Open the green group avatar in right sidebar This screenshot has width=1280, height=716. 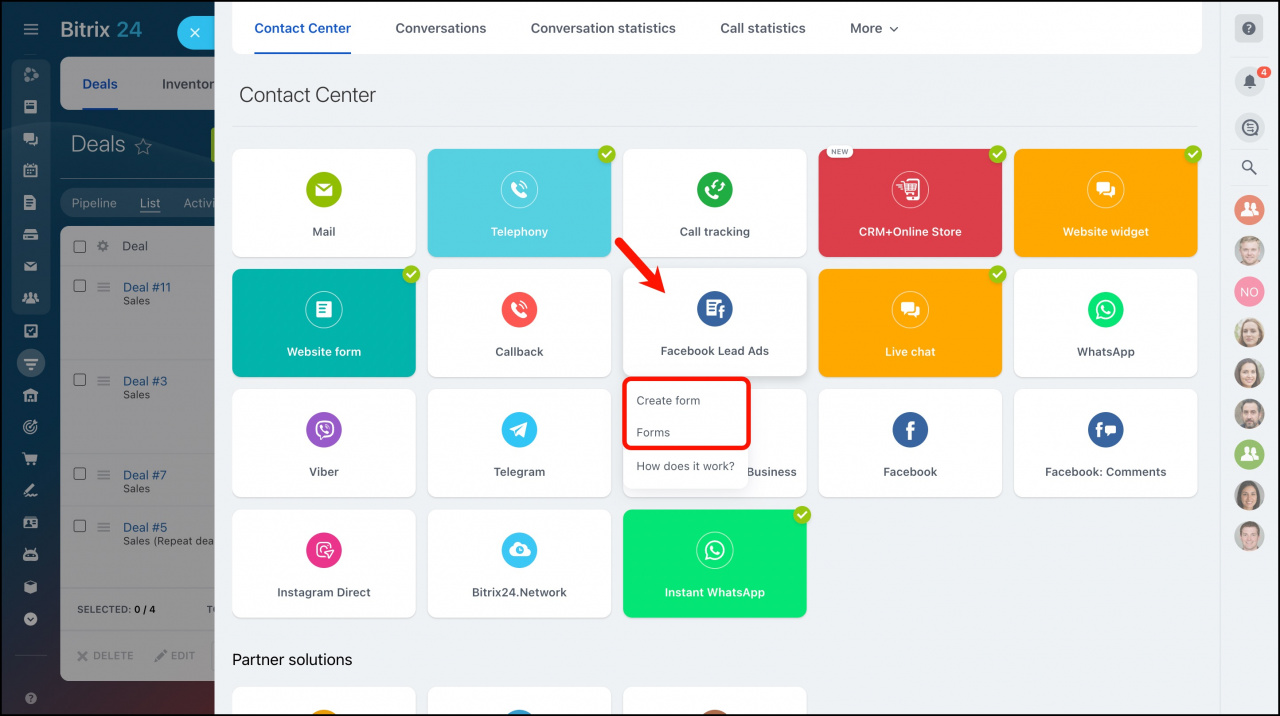[1249, 454]
